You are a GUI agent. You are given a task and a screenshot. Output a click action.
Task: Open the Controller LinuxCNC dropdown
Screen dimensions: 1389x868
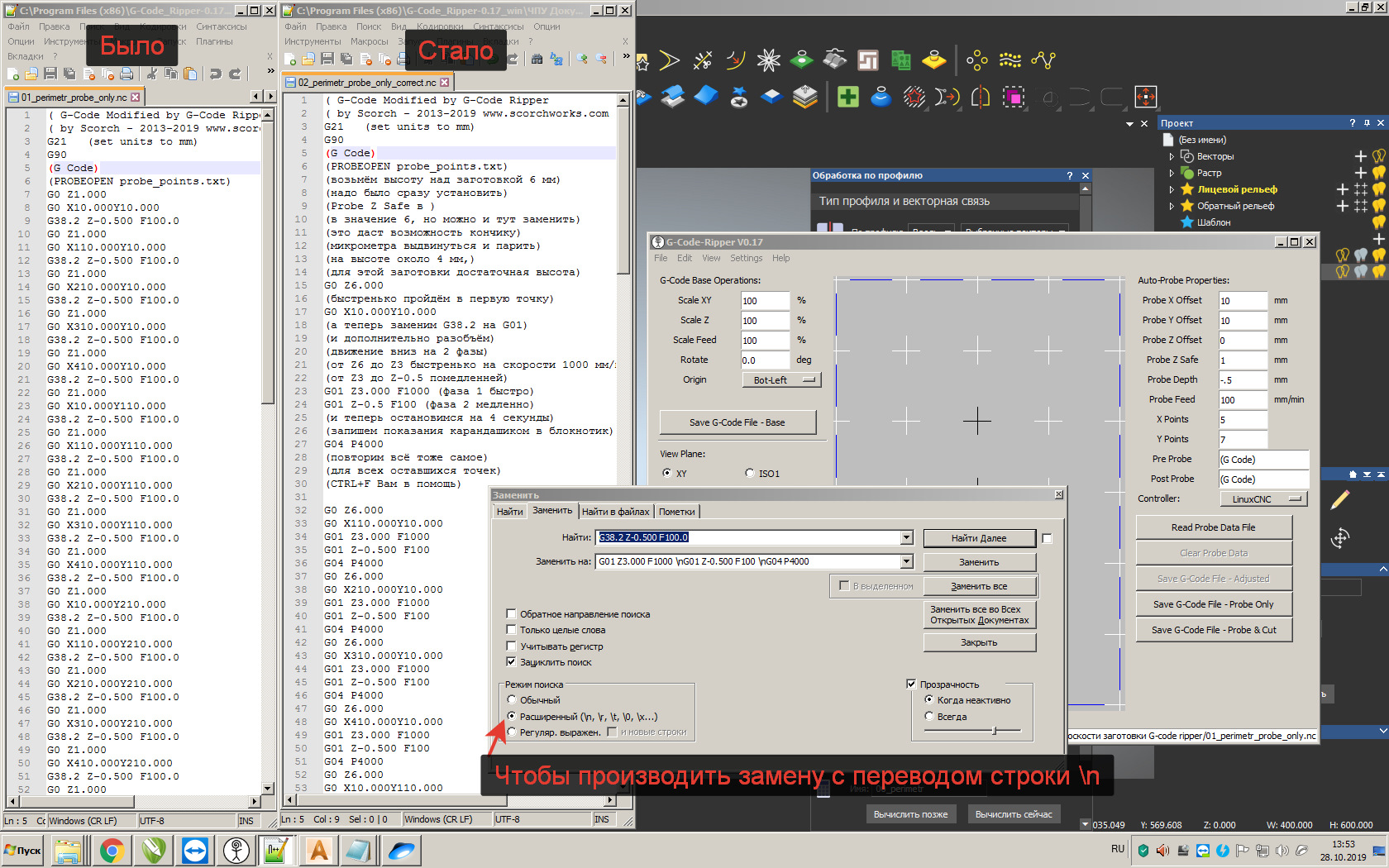[x=1263, y=499]
